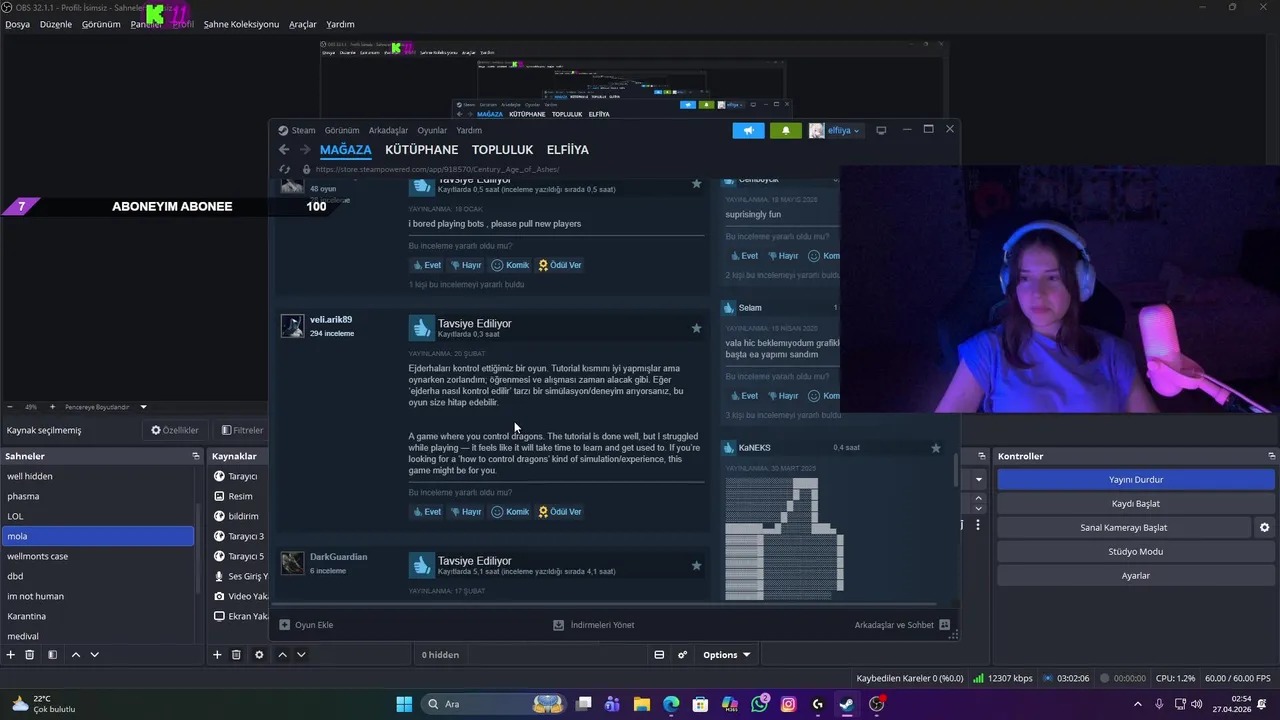The width and height of the screenshot is (1280, 720).
Task: Vote Evet on the suprisingly fun review
Action: (x=744, y=256)
